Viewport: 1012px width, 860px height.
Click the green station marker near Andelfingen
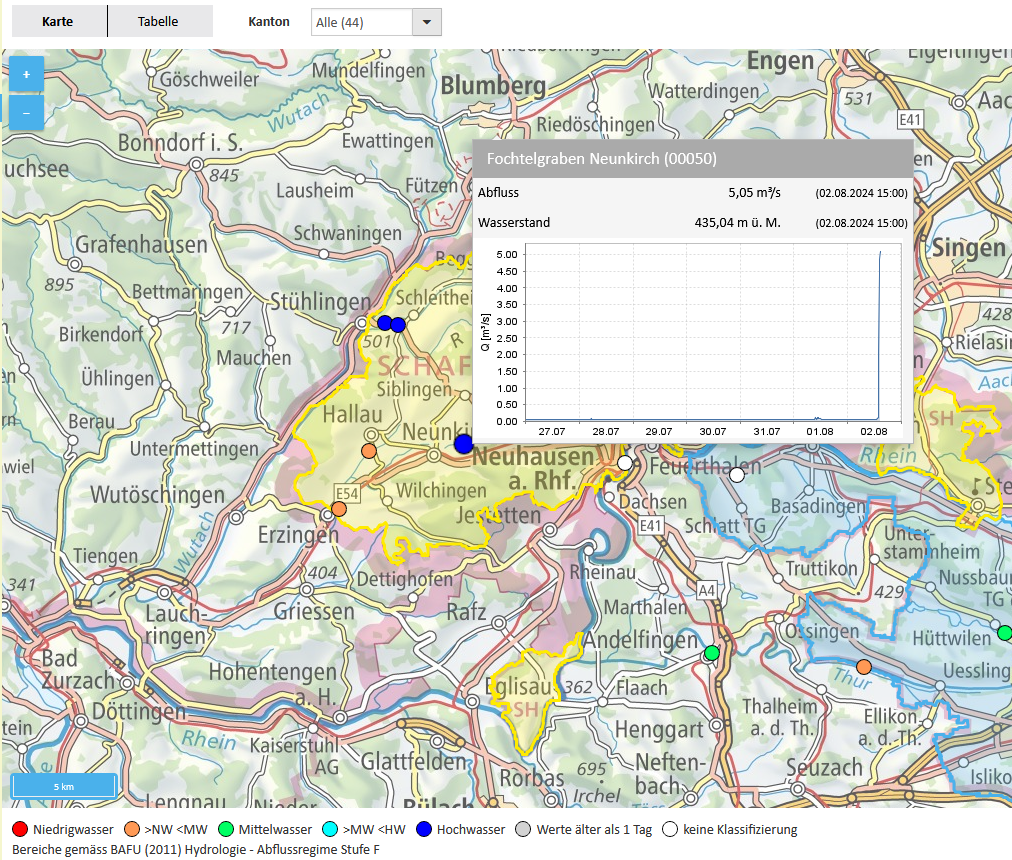coord(712,653)
